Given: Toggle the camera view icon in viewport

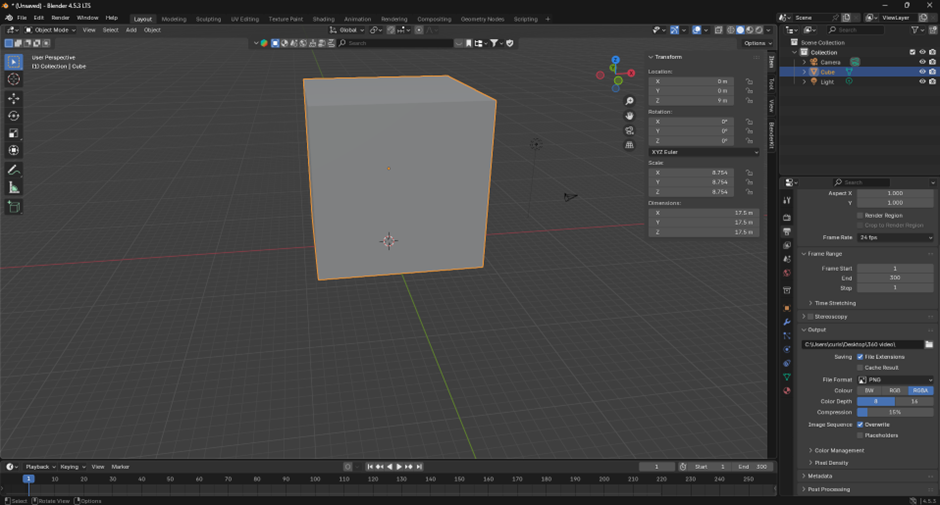Looking at the screenshot, I should (x=629, y=130).
